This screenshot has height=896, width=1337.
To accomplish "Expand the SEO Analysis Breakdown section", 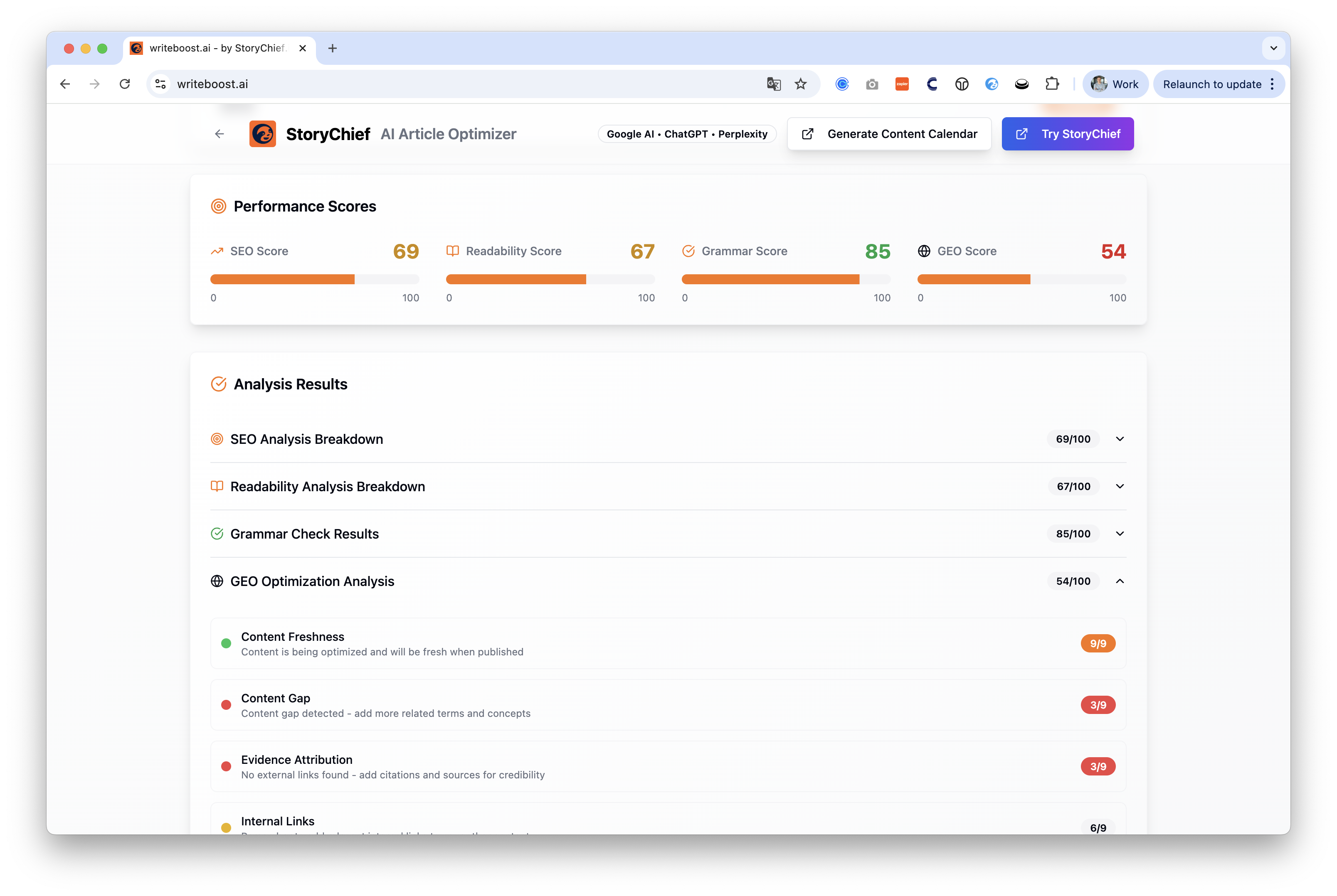I will click(x=1119, y=439).
